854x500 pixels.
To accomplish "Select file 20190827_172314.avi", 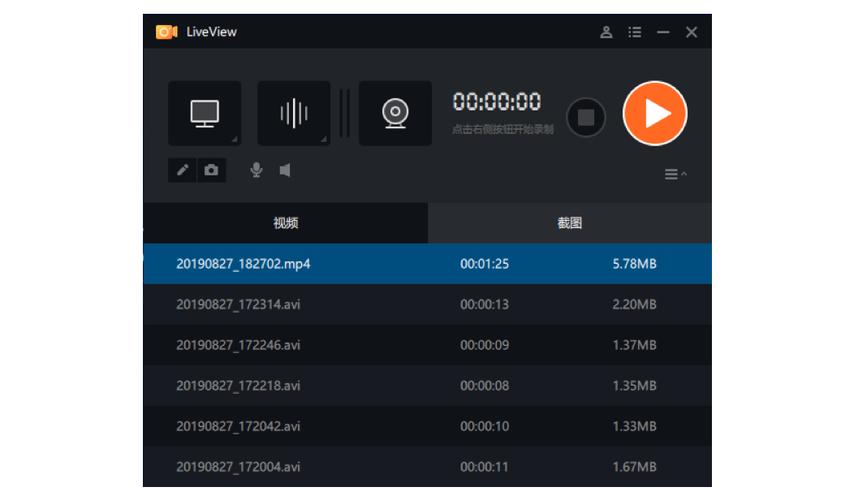I will [427, 304].
